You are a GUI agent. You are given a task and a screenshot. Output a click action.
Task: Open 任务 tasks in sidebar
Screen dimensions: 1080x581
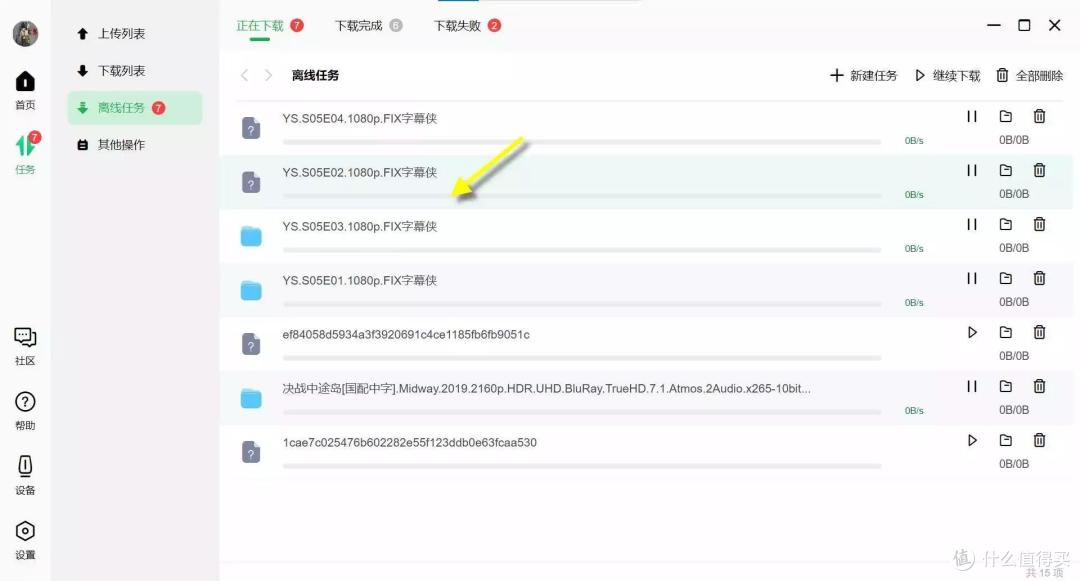pos(26,154)
